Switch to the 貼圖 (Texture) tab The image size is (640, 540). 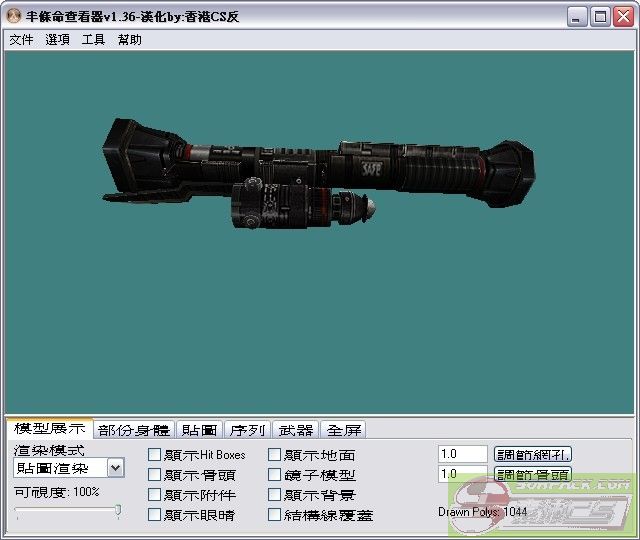(198, 430)
